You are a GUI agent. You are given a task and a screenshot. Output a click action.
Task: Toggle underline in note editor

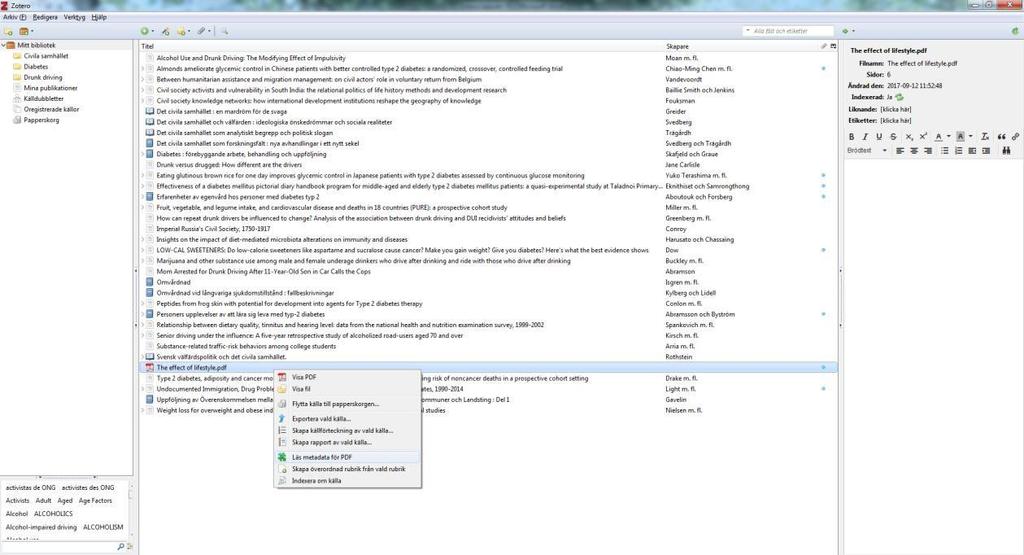[x=879, y=136]
